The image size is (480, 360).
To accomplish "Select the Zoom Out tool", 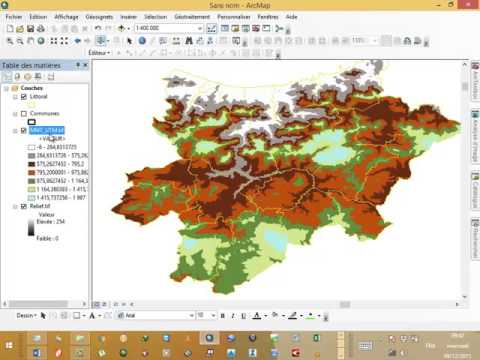I will click(x=20, y=41).
